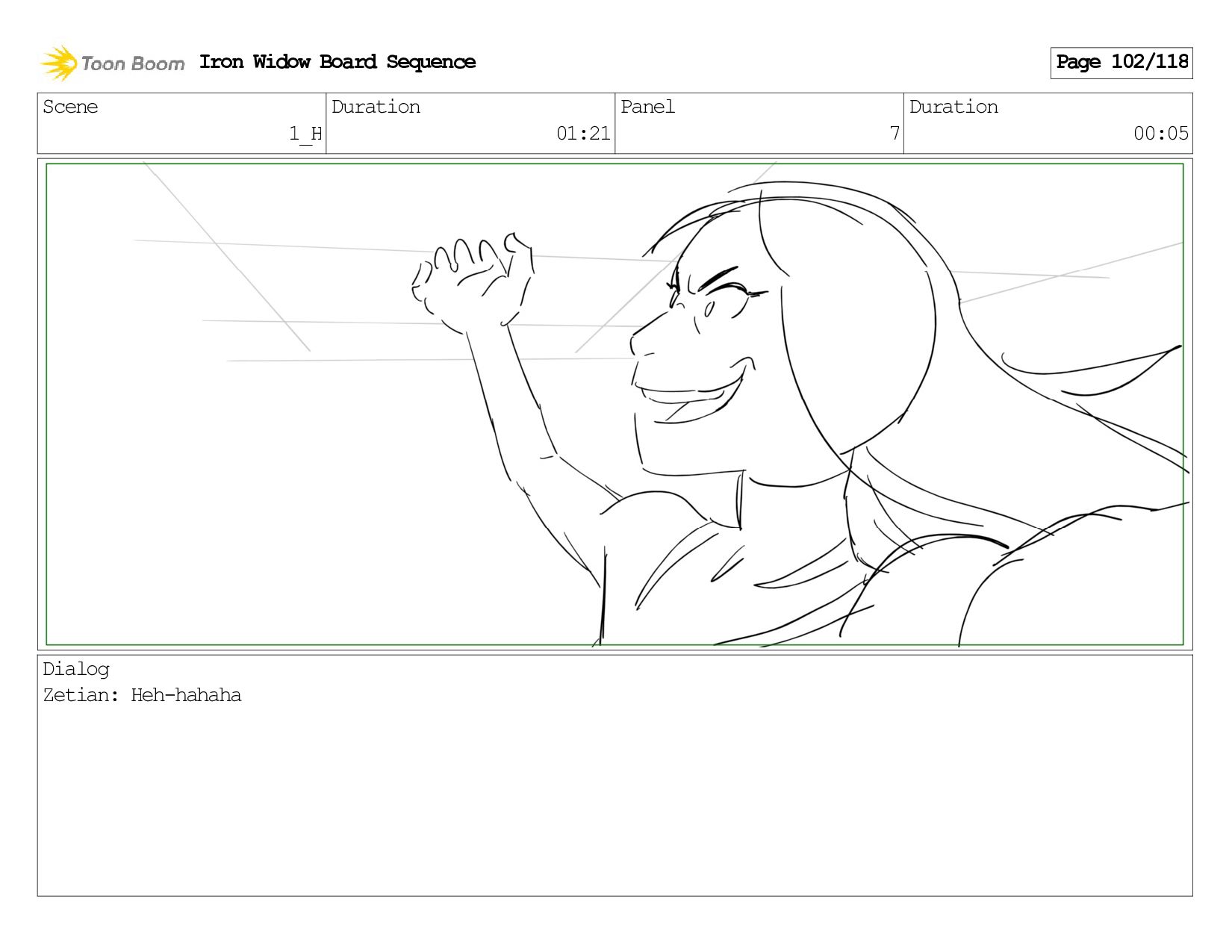Select the scene duration '01:21'
The height and width of the screenshot is (952, 1232).
583,134
